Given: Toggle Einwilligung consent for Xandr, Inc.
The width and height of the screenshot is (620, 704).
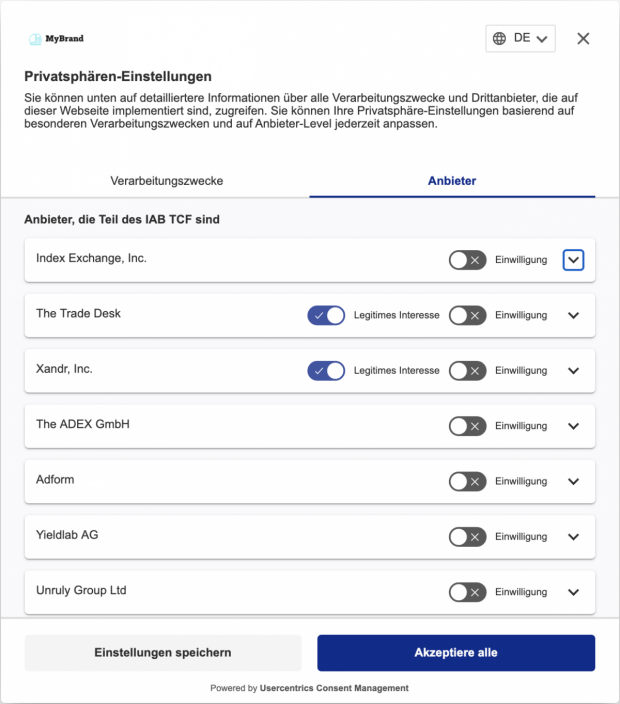Looking at the screenshot, I should coord(467,370).
